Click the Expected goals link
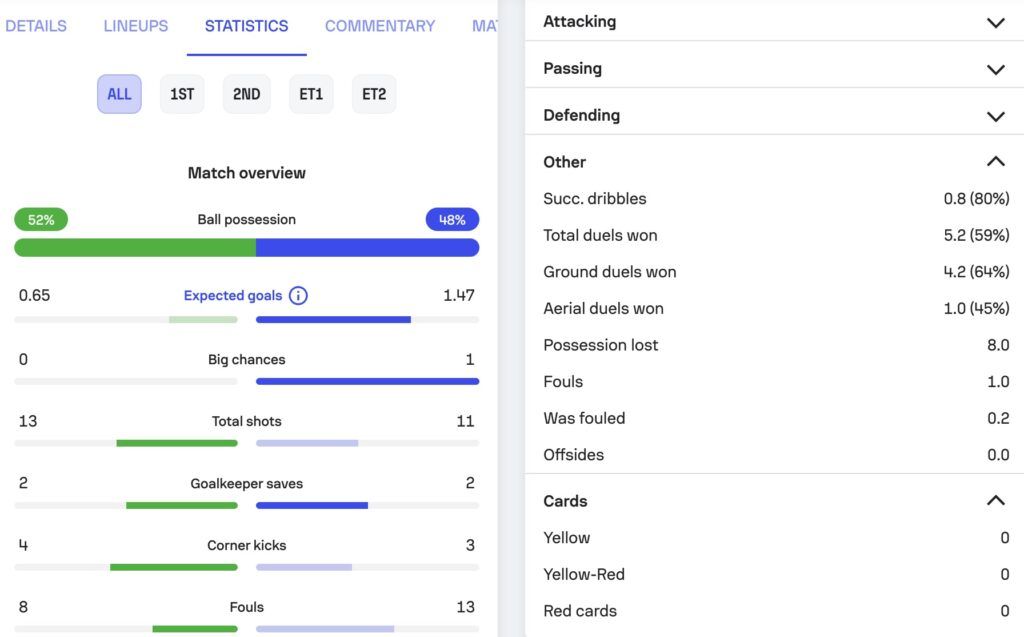1024x637 pixels. click(233, 296)
